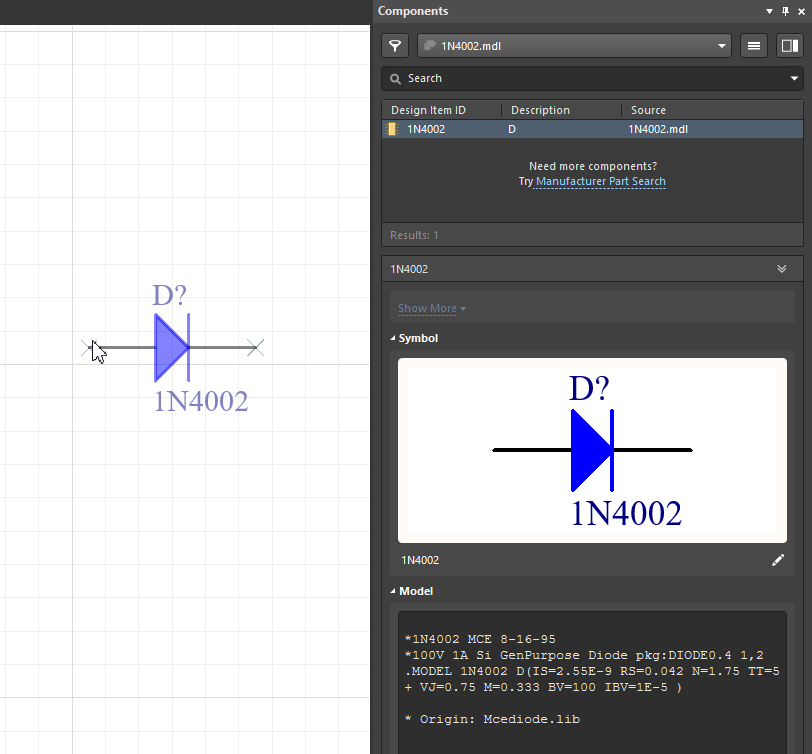
Task: Open the 1N4002.mdl library dropdown
Action: pyautogui.click(x=574, y=46)
